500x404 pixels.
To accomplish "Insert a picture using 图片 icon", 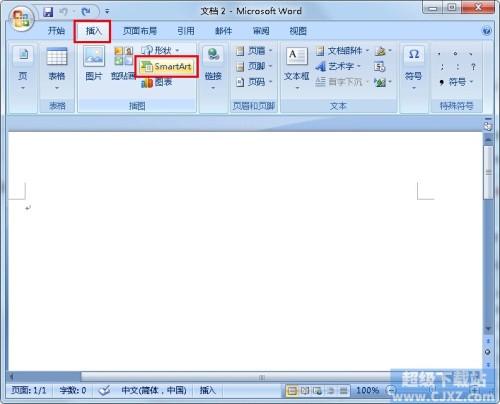I will point(94,64).
